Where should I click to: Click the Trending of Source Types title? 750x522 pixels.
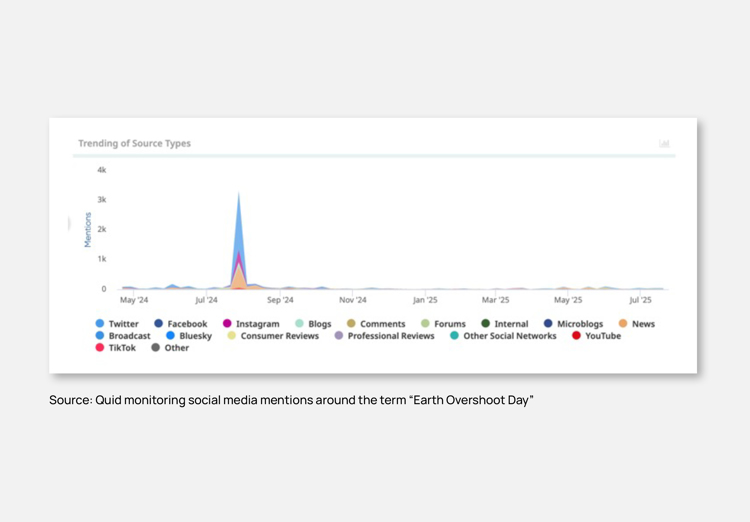point(134,144)
